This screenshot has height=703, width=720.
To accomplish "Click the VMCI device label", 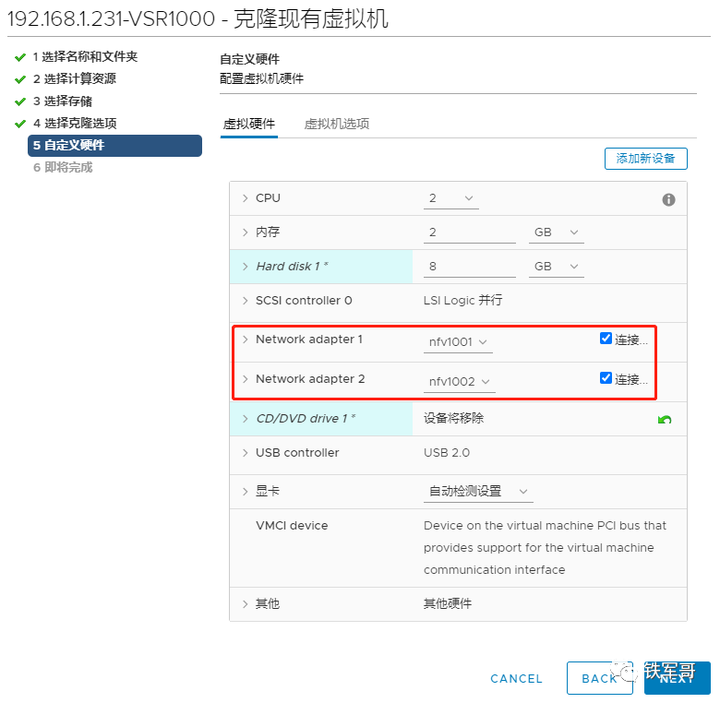I will click(x=292, y=526).
